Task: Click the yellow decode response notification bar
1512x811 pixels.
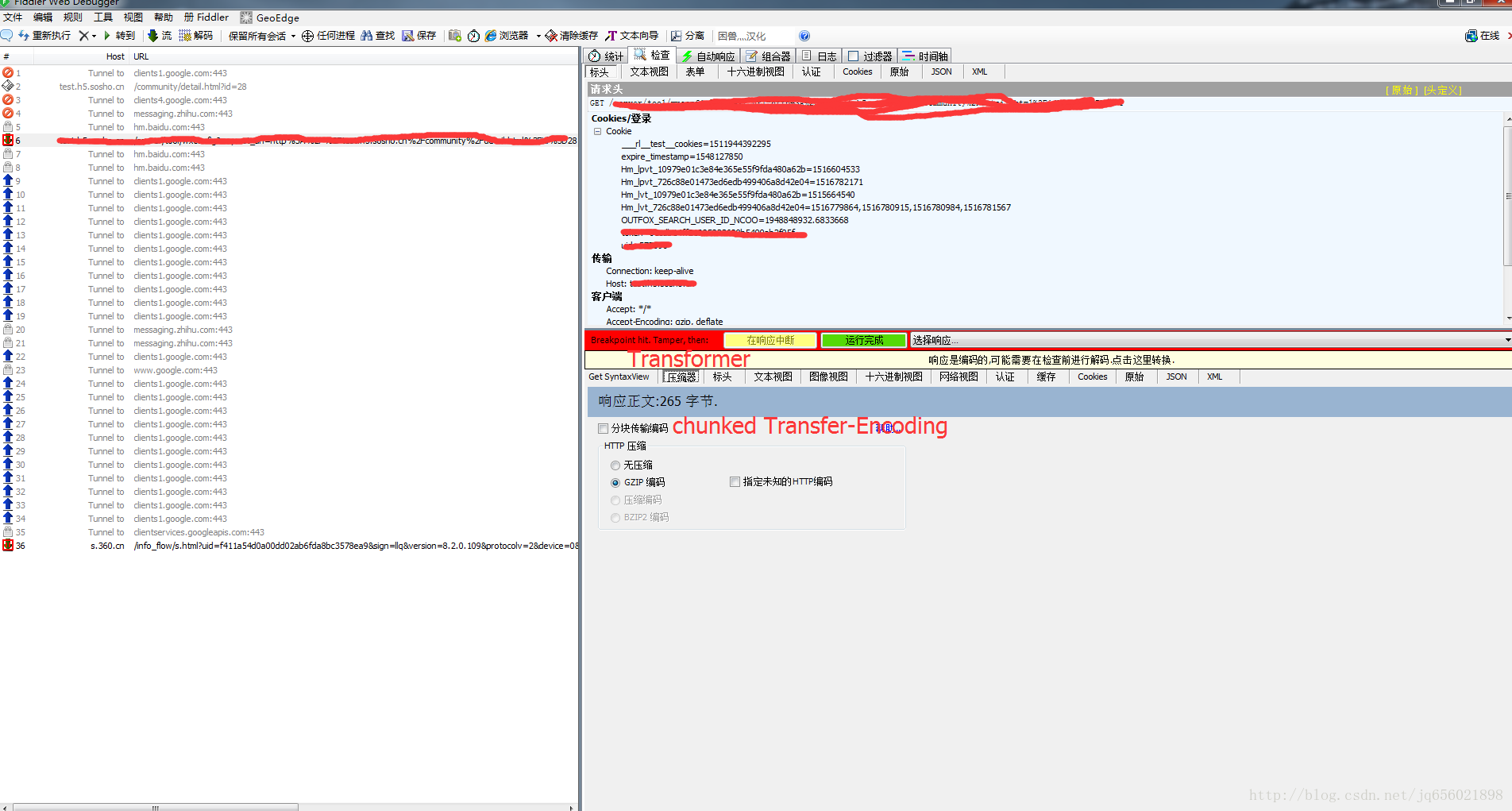Action: point(1048,360)
